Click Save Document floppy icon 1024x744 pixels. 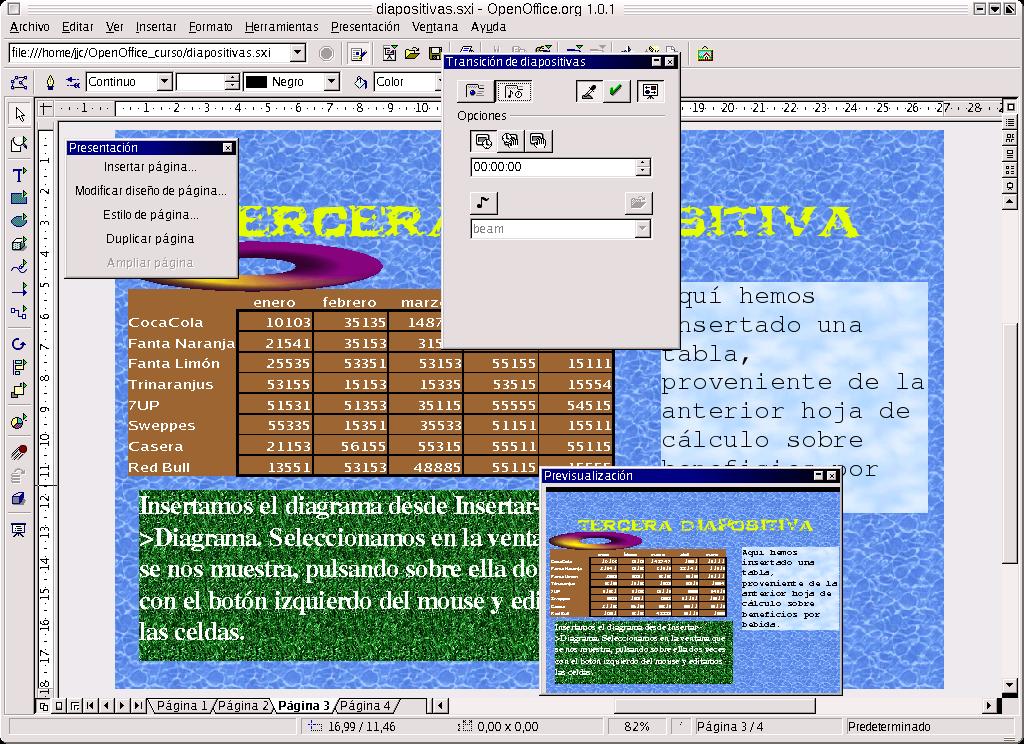pos(434,54)
